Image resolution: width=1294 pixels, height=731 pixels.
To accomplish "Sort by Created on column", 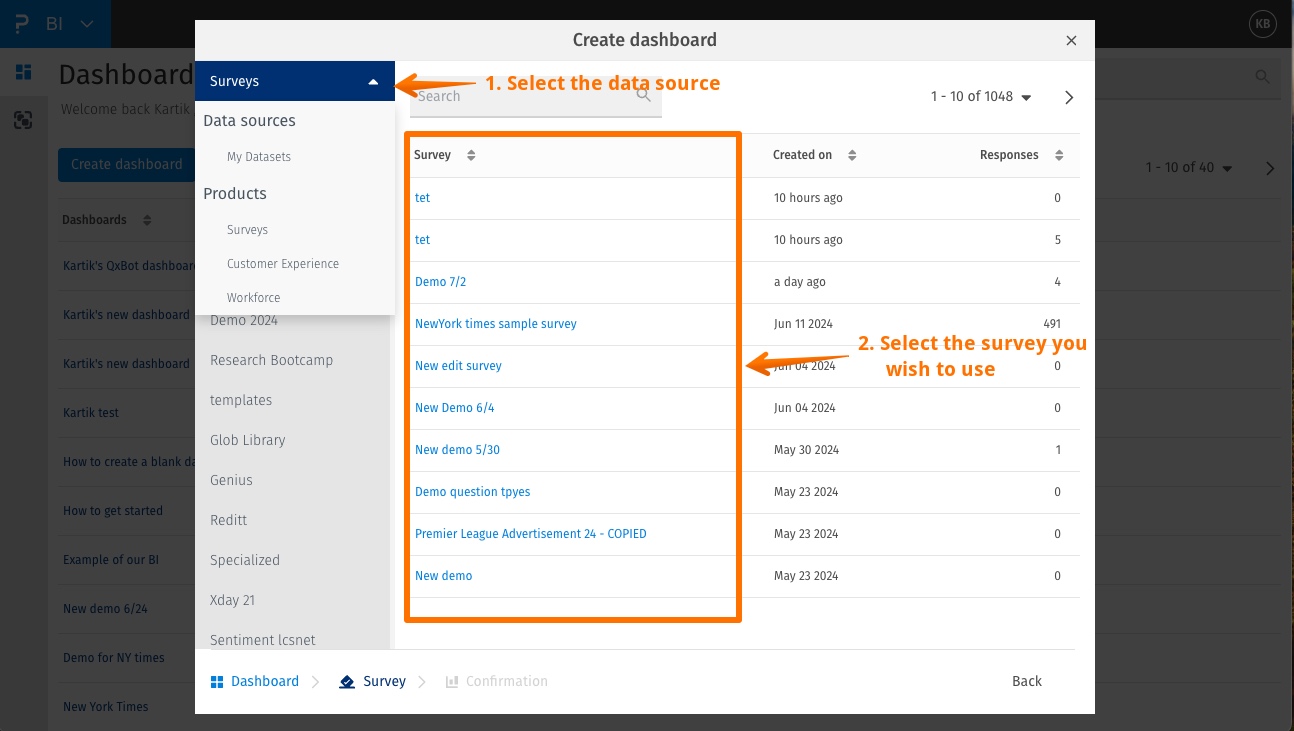I will (x=852, y=155).
